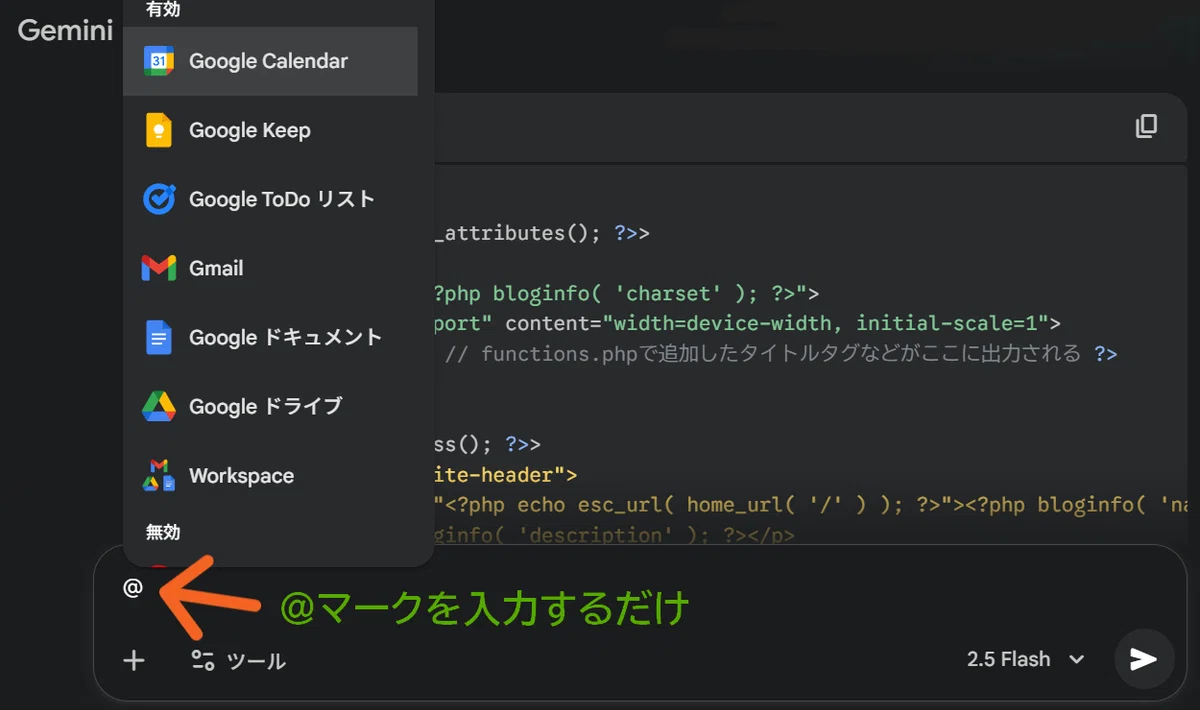1200x710 pixels.
Task: Click the Google Docs document icon
Action: point(159,337)
